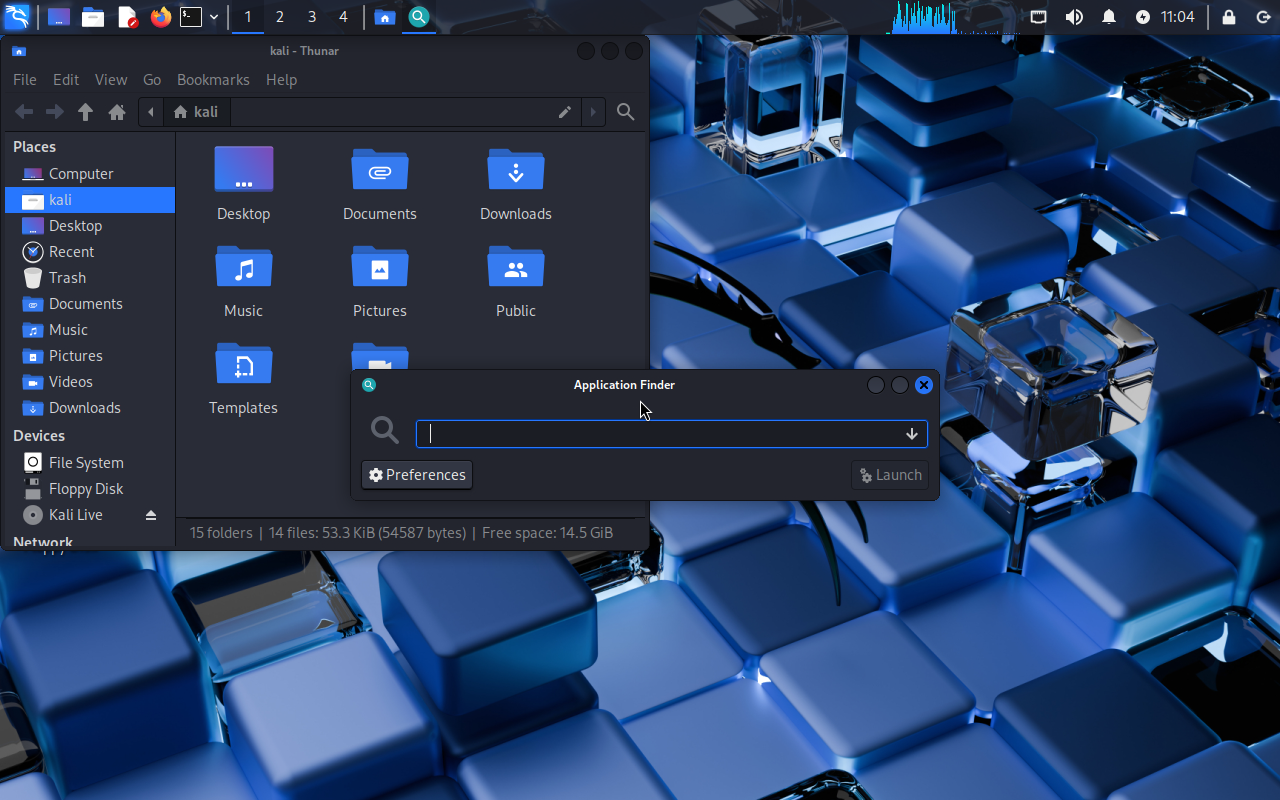The height and width of the screenshot is (800, 1280).
Task: Click the log out panel icon
Action: pos(1263,17)
